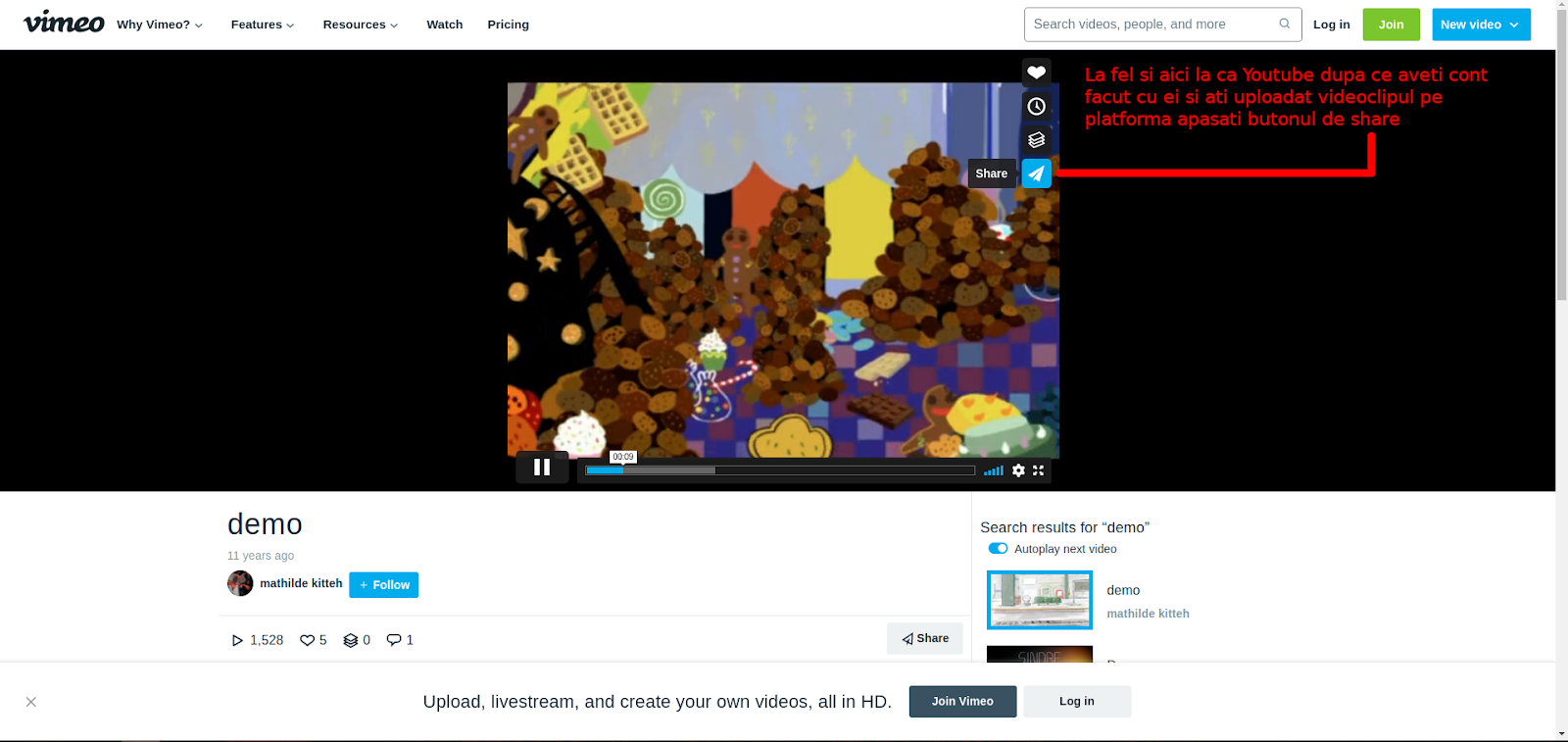
Task: Click the Vimeo logo
Action: pyautogui.click(x=64, y=23)
